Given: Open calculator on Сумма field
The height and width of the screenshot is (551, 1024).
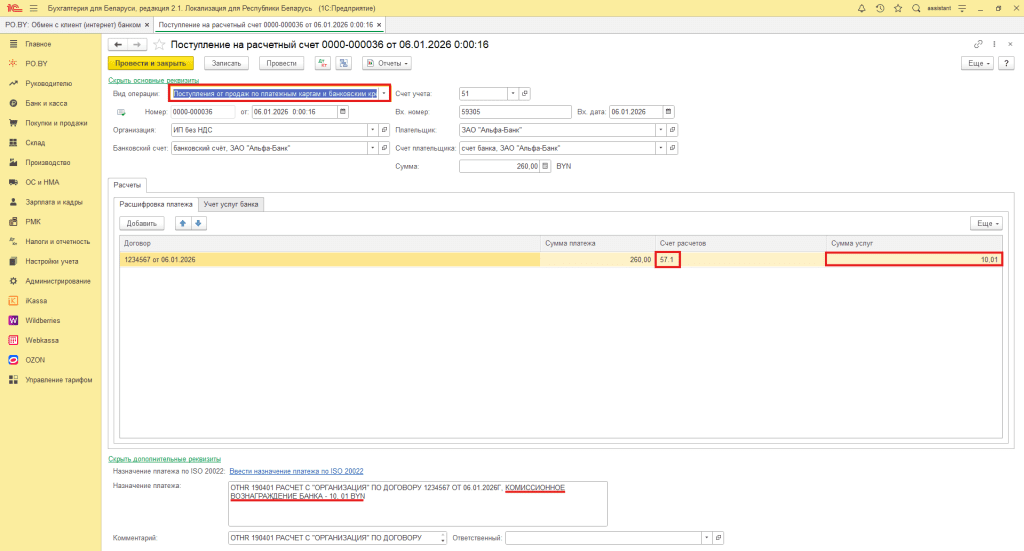Looking at the screenshot, I should tap(546, 166).
